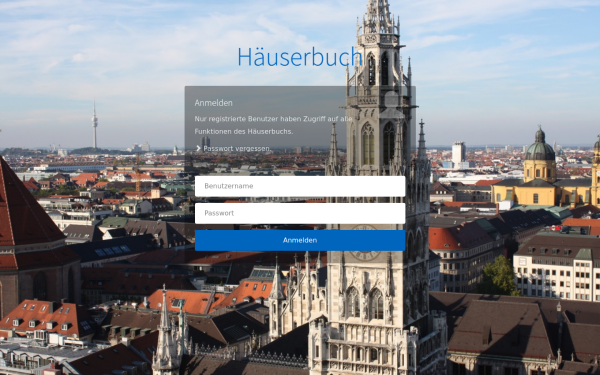Image resolution: width=600 pixels, height=375 pixels.
Task: Focus the Passwort input field
Action: 300,213
